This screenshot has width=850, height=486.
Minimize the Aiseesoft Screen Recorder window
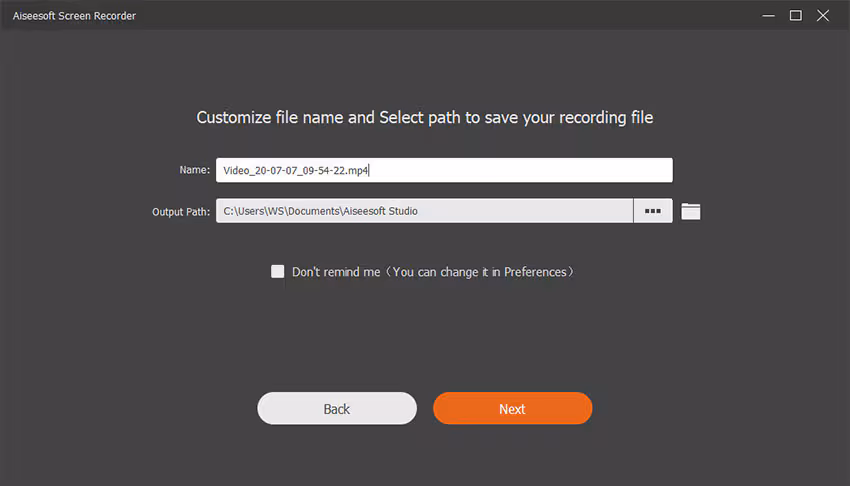[768, 15]
